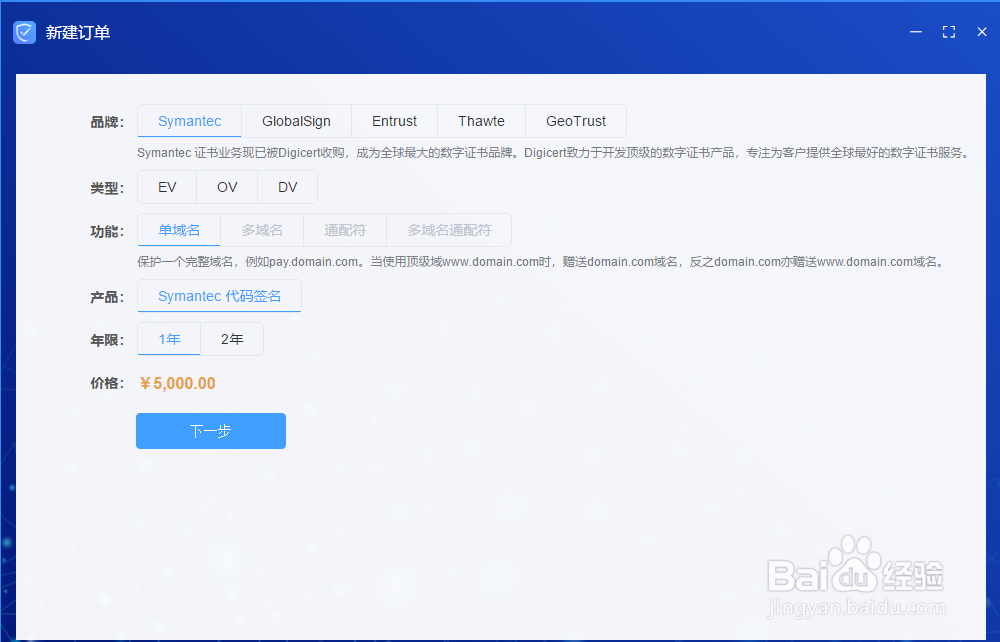The height and width of the screenshot is (642, 1000).
Task: Select Thawte as the brand
Action: coord(482,121)
